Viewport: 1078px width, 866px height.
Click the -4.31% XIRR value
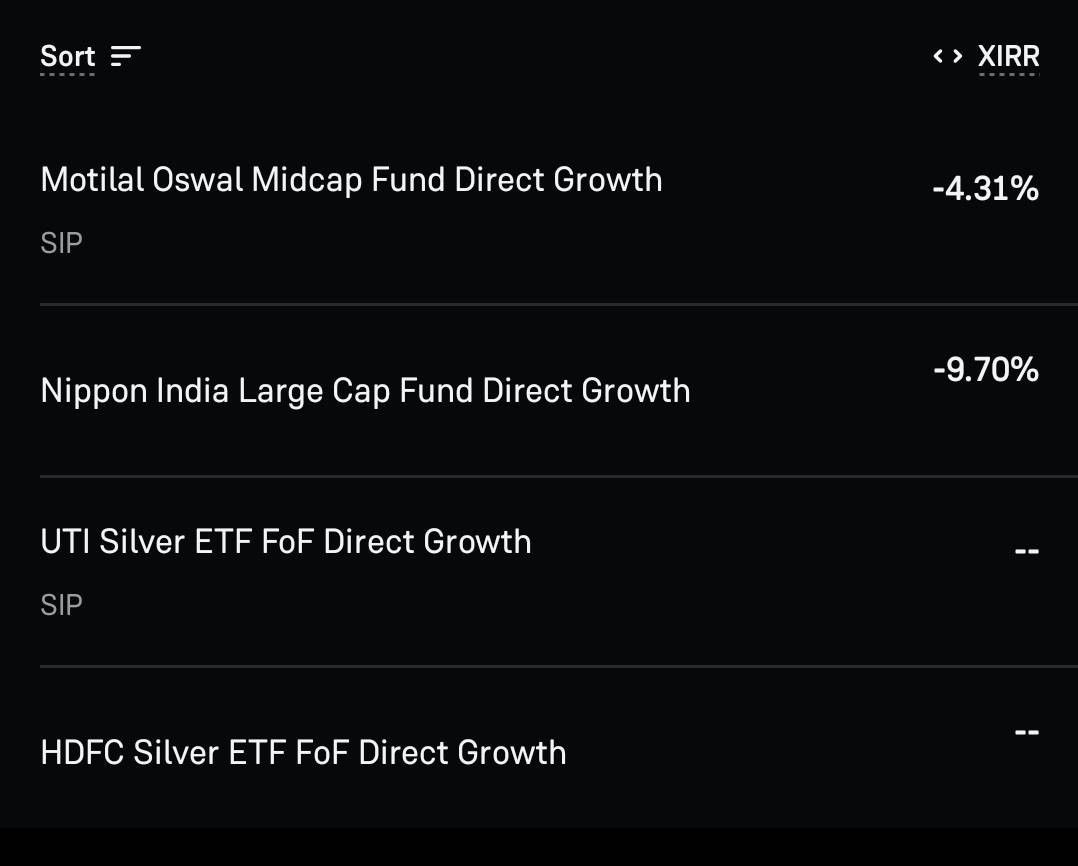[985, 188]
